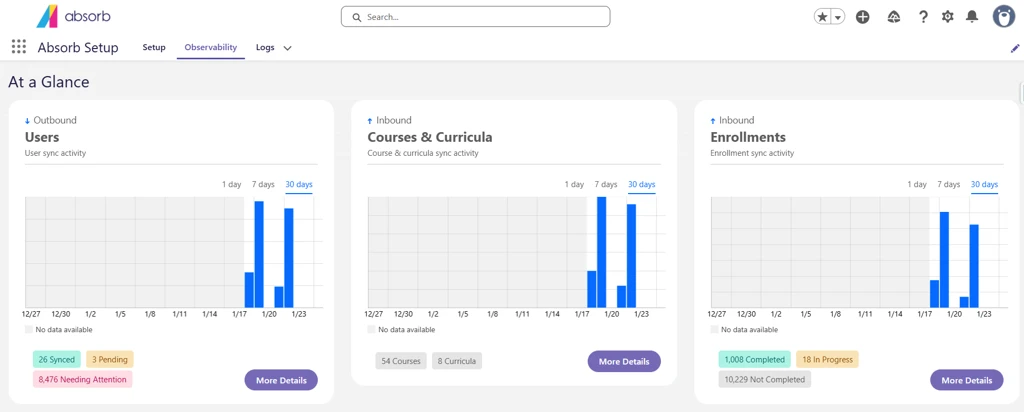Open the Setup gear icon

tap(948, 17)
